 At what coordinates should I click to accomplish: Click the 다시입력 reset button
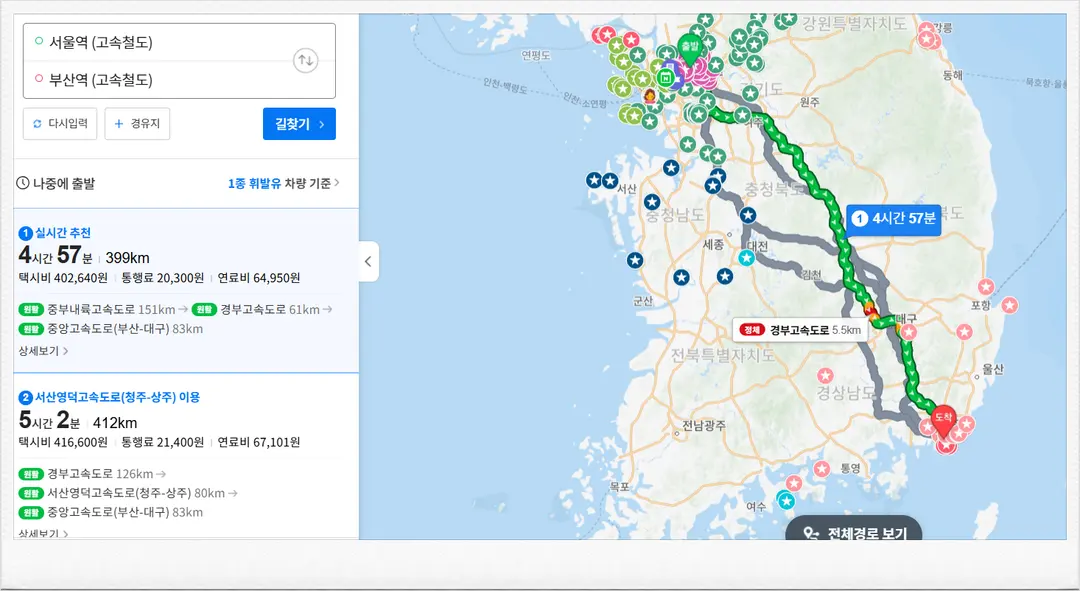(x=60, y=124)
